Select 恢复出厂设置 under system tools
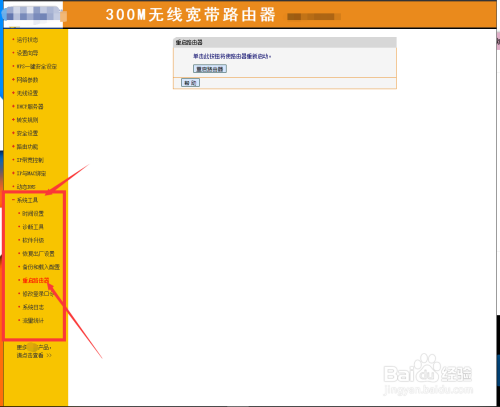Viewport: 500px width, 407px height. pos(38,254)
